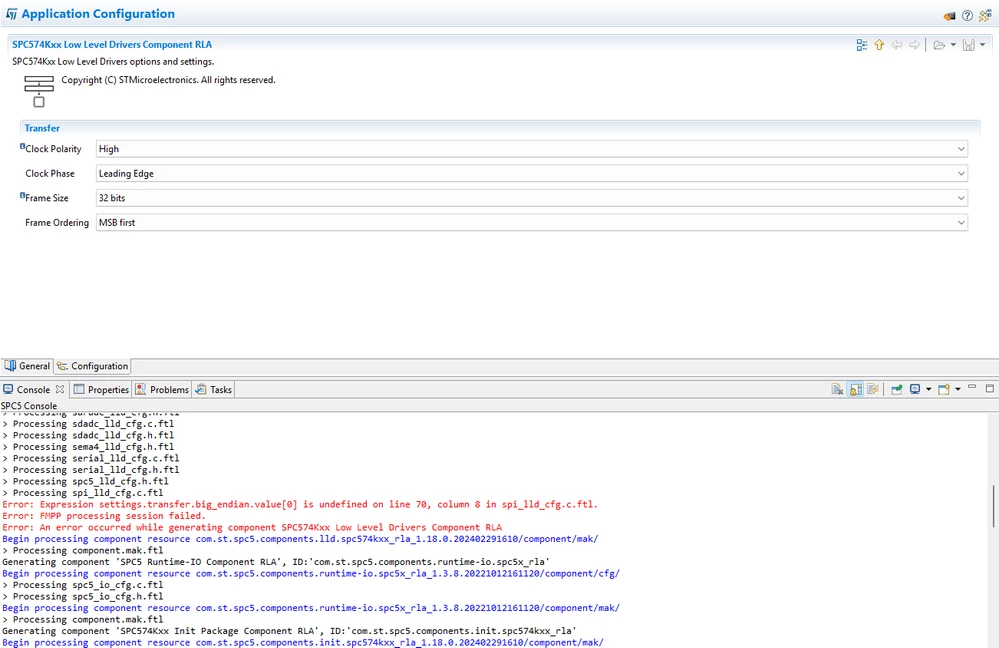Switch to the General tab
The height and width of the screenshot is (648, 999).
(x=27, y=366)
